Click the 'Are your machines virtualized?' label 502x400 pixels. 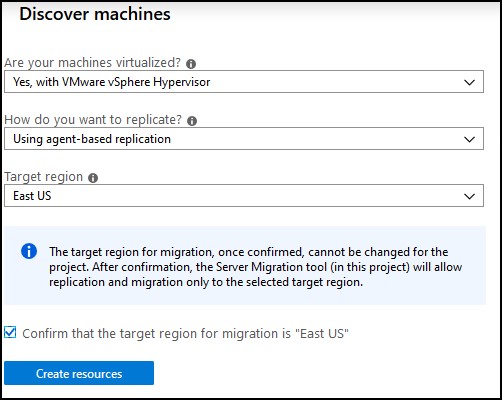[x=92, y=63]
